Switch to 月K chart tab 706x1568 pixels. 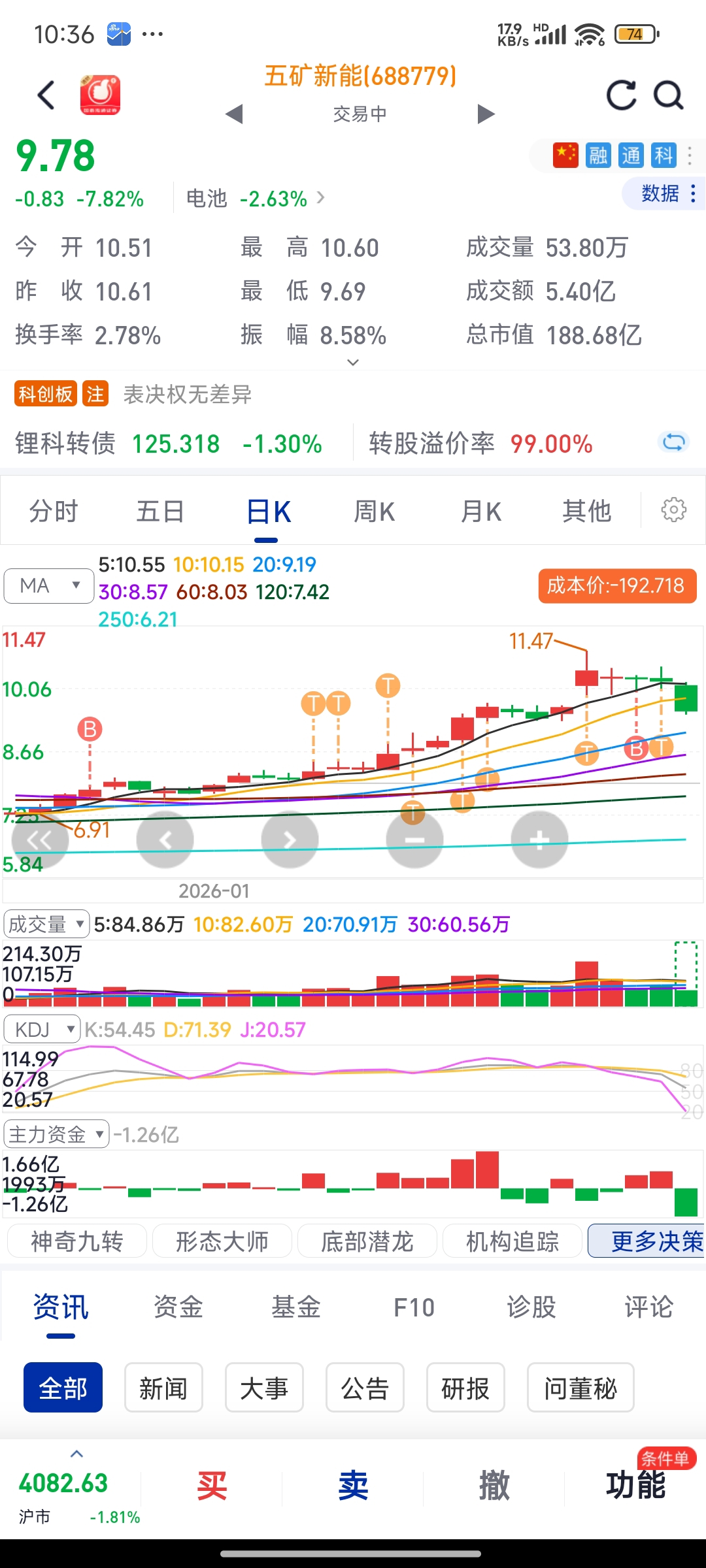tap(481, 512)
